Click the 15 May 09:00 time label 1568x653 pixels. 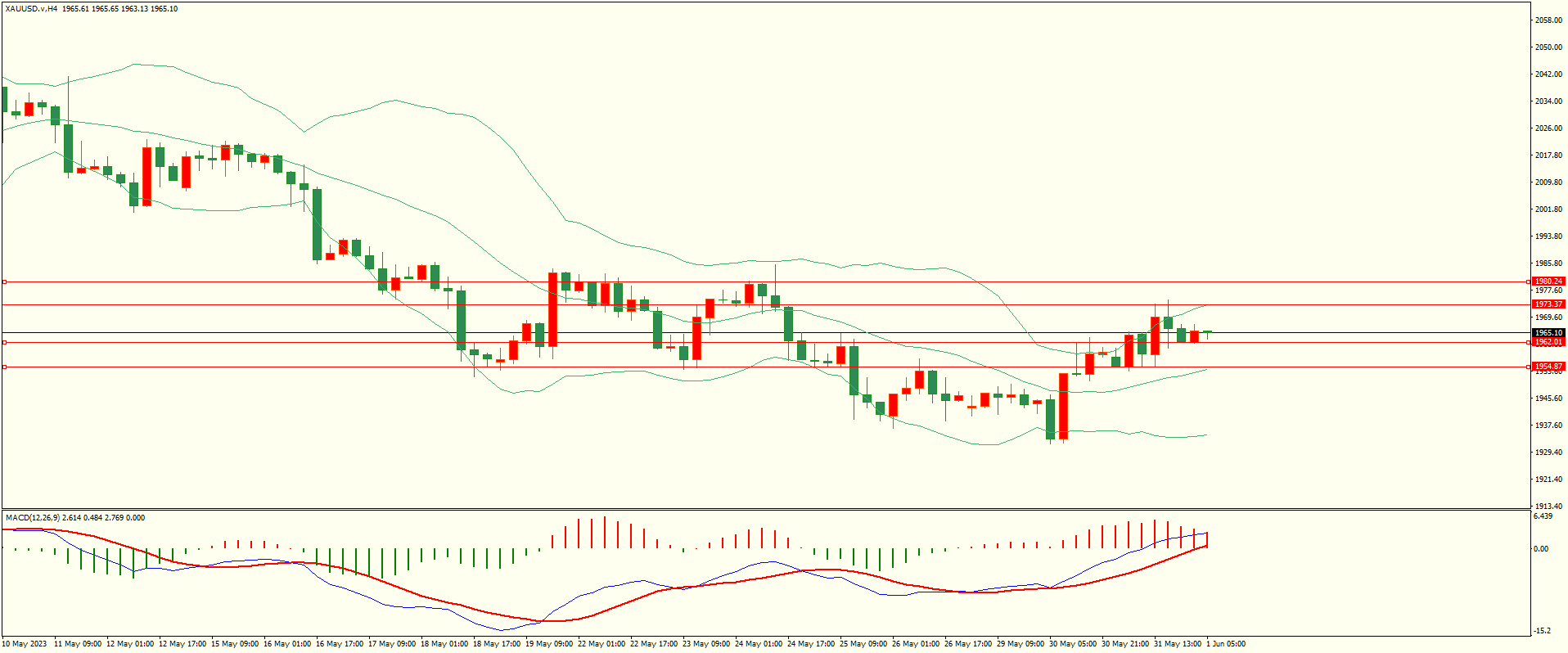(x=234, y=644)
